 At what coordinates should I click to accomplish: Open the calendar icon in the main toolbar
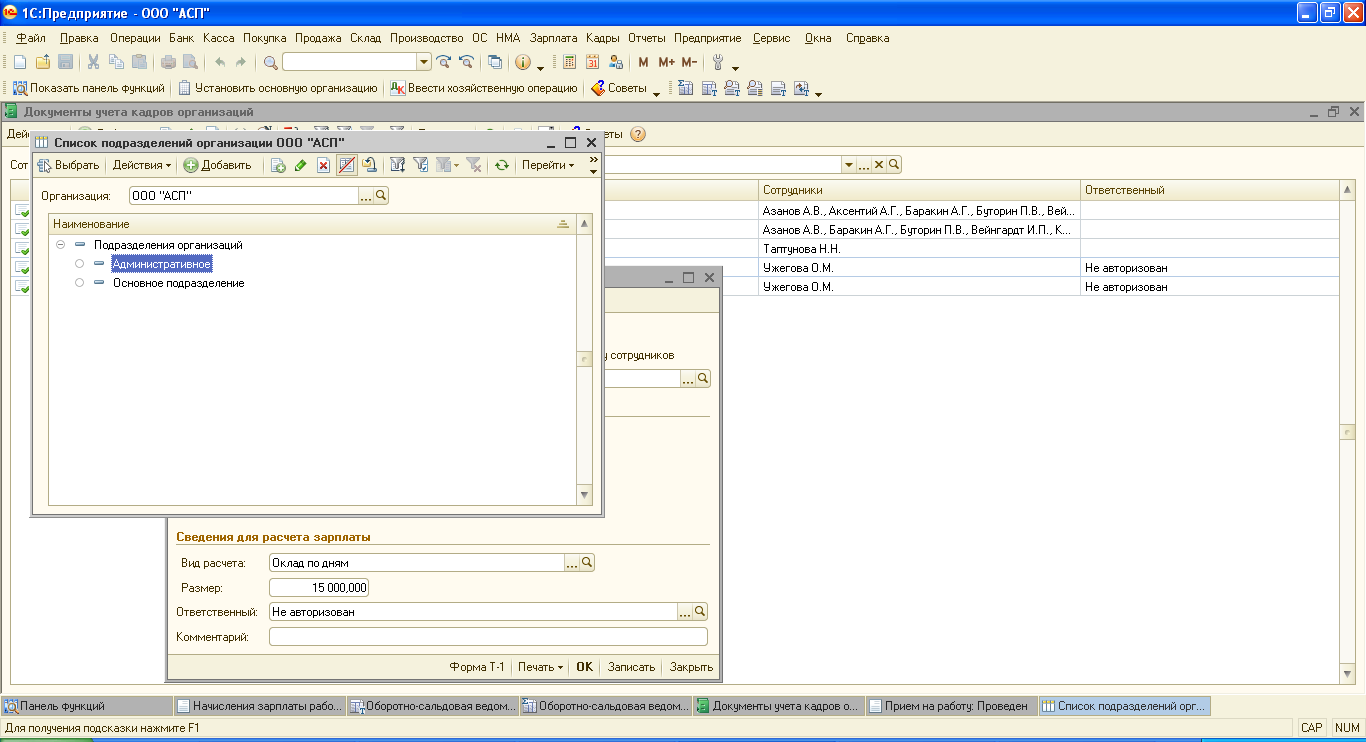(x=592, y=62)
